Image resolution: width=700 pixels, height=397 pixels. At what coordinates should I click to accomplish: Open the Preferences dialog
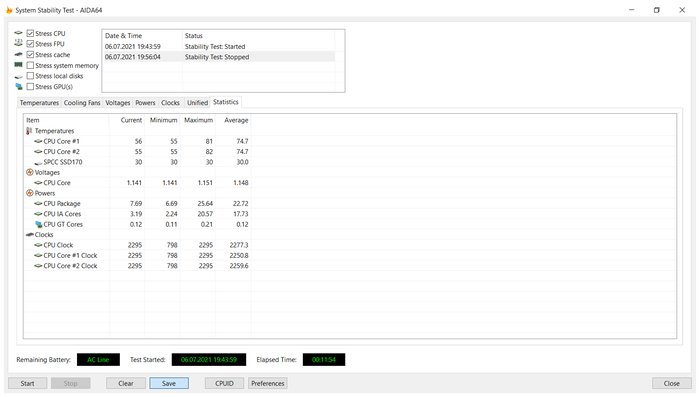coord(268,383)
